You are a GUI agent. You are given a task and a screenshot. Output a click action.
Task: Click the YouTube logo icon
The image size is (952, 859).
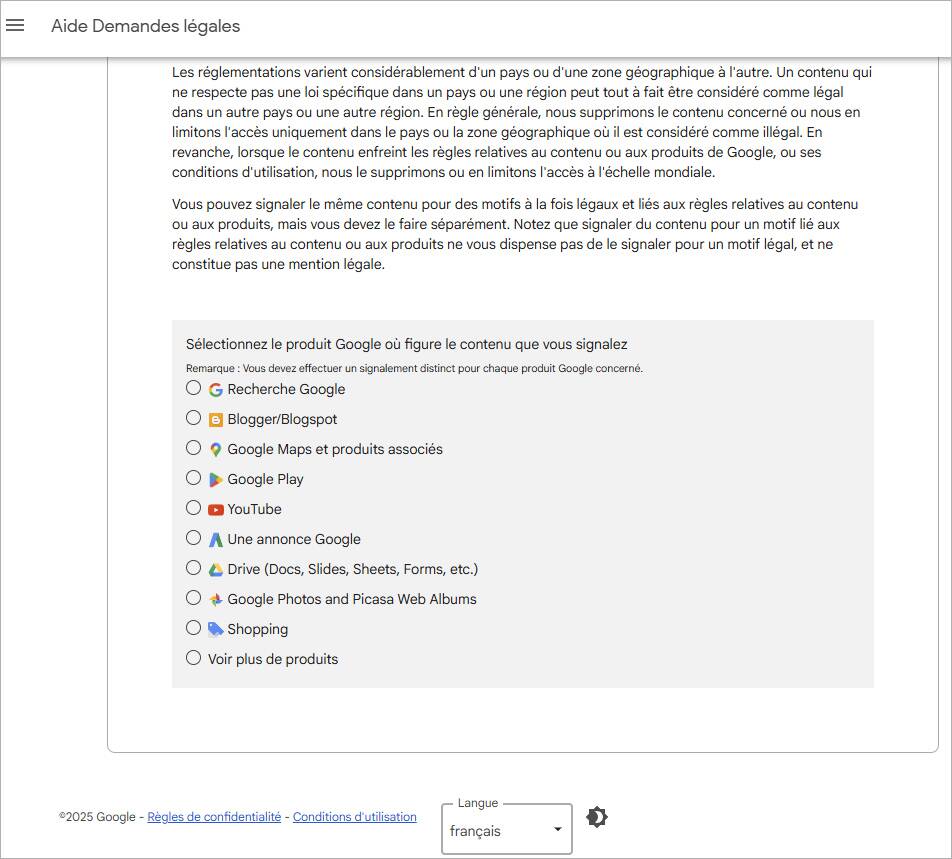click(215, 510)
